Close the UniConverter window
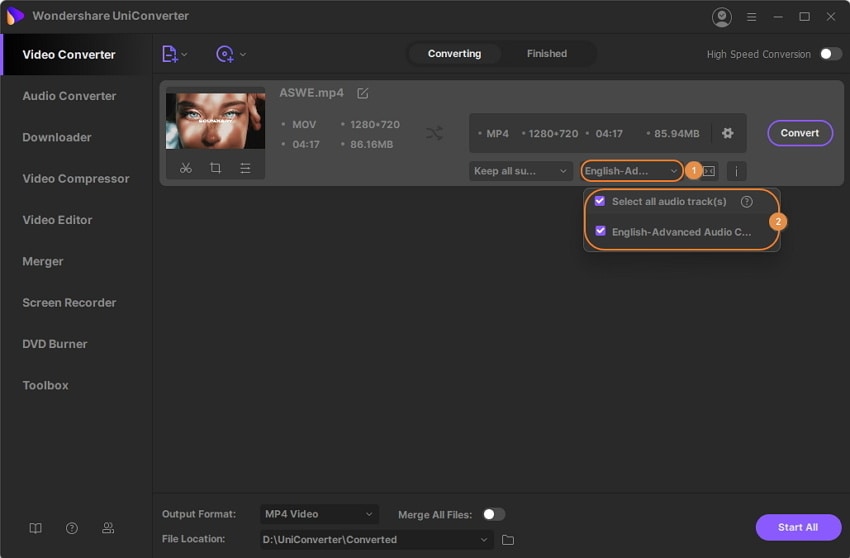850x558 pixels. click(x=830, y=17)
